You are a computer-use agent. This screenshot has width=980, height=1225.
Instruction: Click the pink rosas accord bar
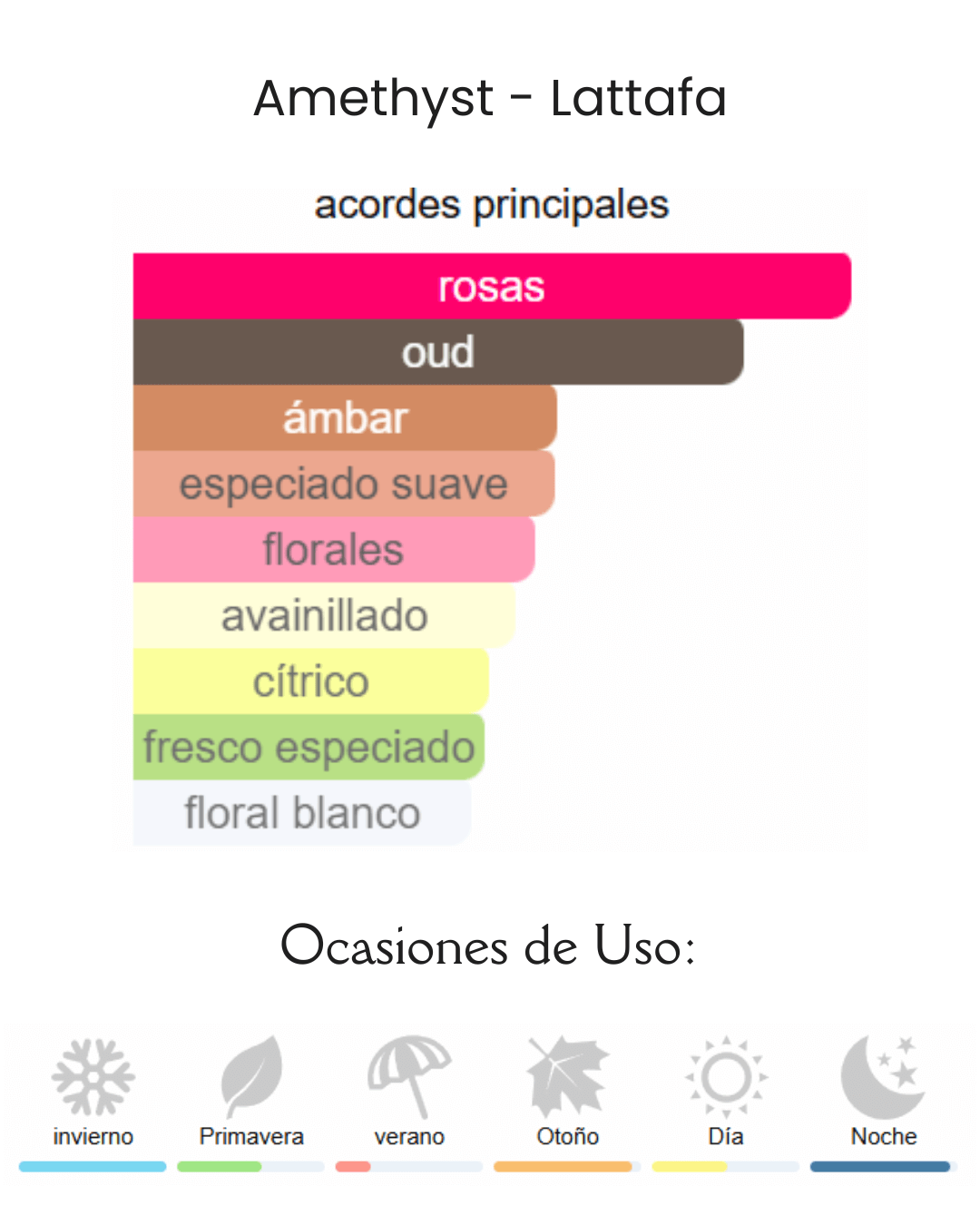(492, 286)
